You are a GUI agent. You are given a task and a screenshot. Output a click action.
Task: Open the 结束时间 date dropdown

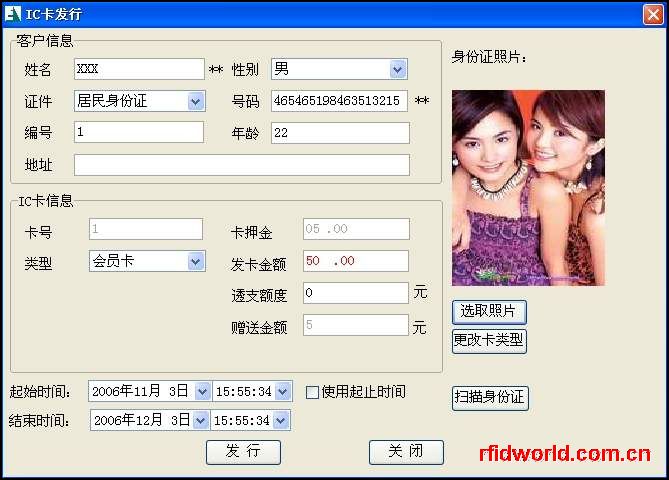(201, 421)
